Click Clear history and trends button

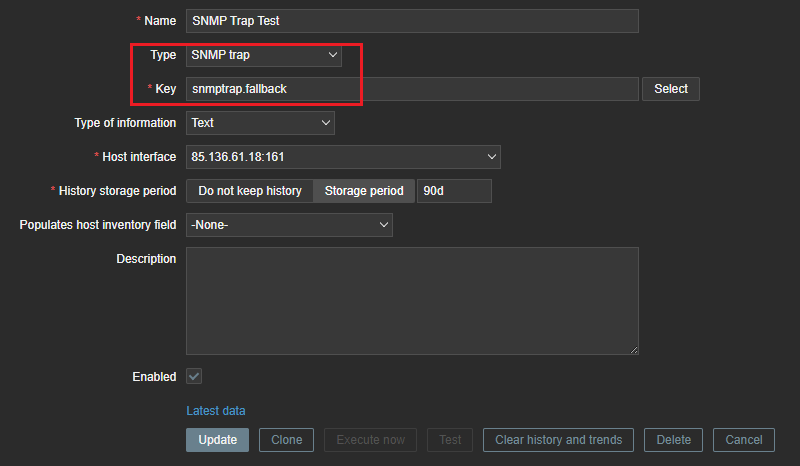pyautogui.click(x=558, y=440)
